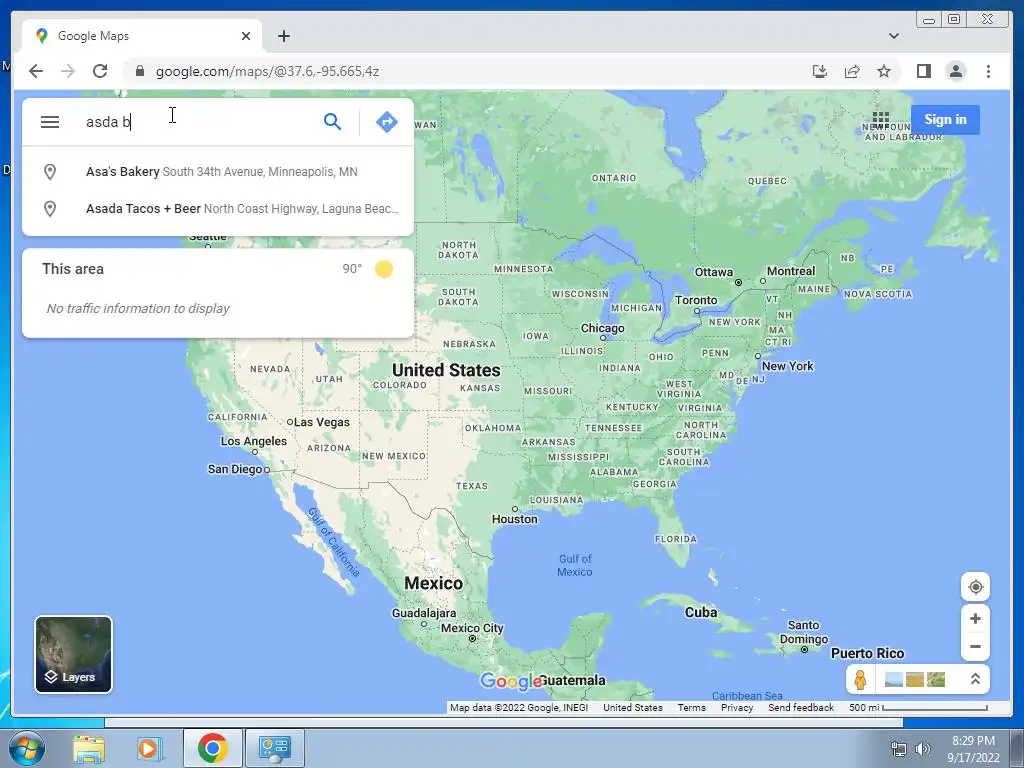Image resolution: width=1024 pixels, height=768 pixels.
Task: Click the Mexico City label on map
Action: [472, 628]
